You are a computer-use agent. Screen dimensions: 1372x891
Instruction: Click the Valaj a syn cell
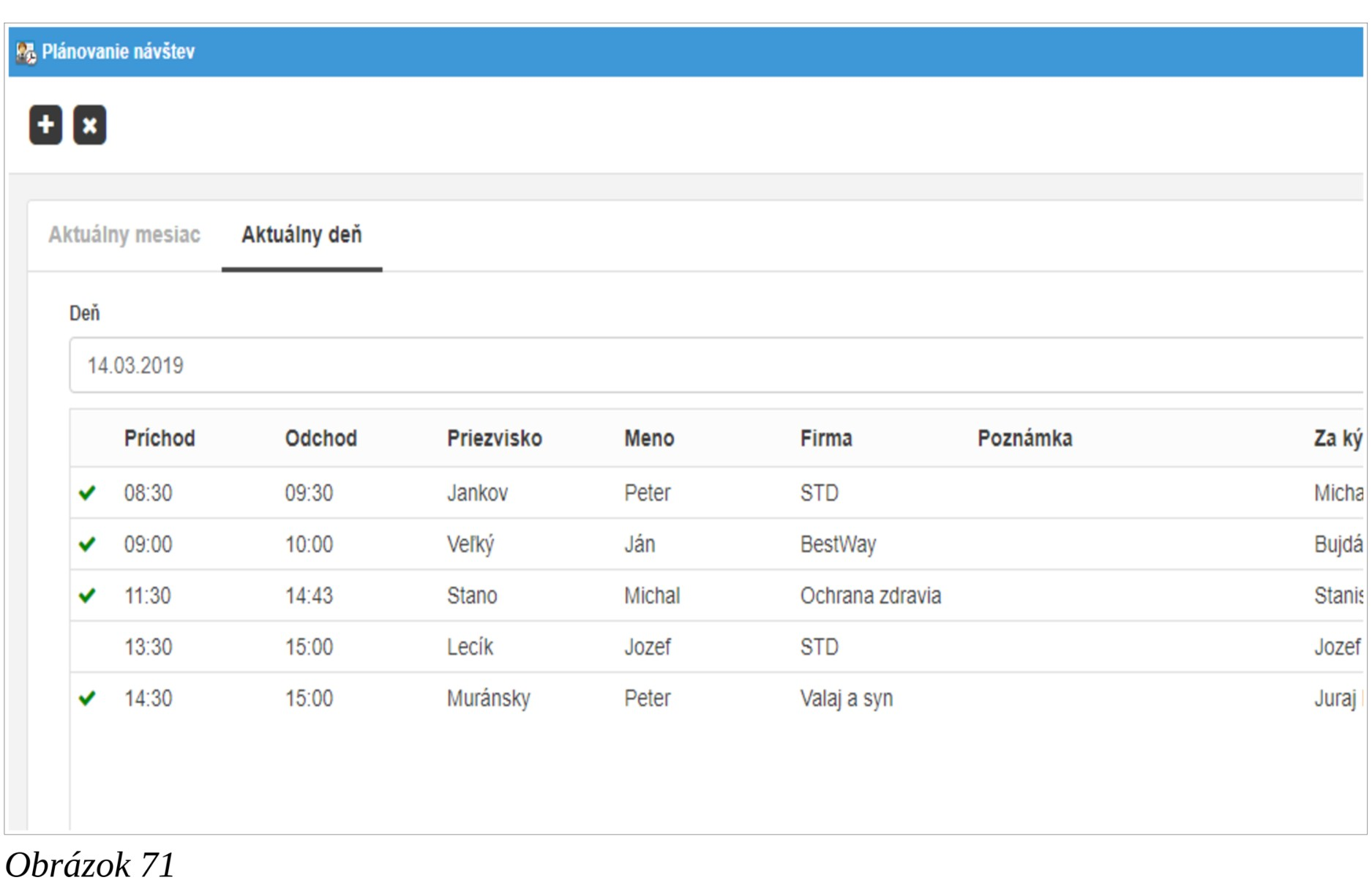click(846, 699)
